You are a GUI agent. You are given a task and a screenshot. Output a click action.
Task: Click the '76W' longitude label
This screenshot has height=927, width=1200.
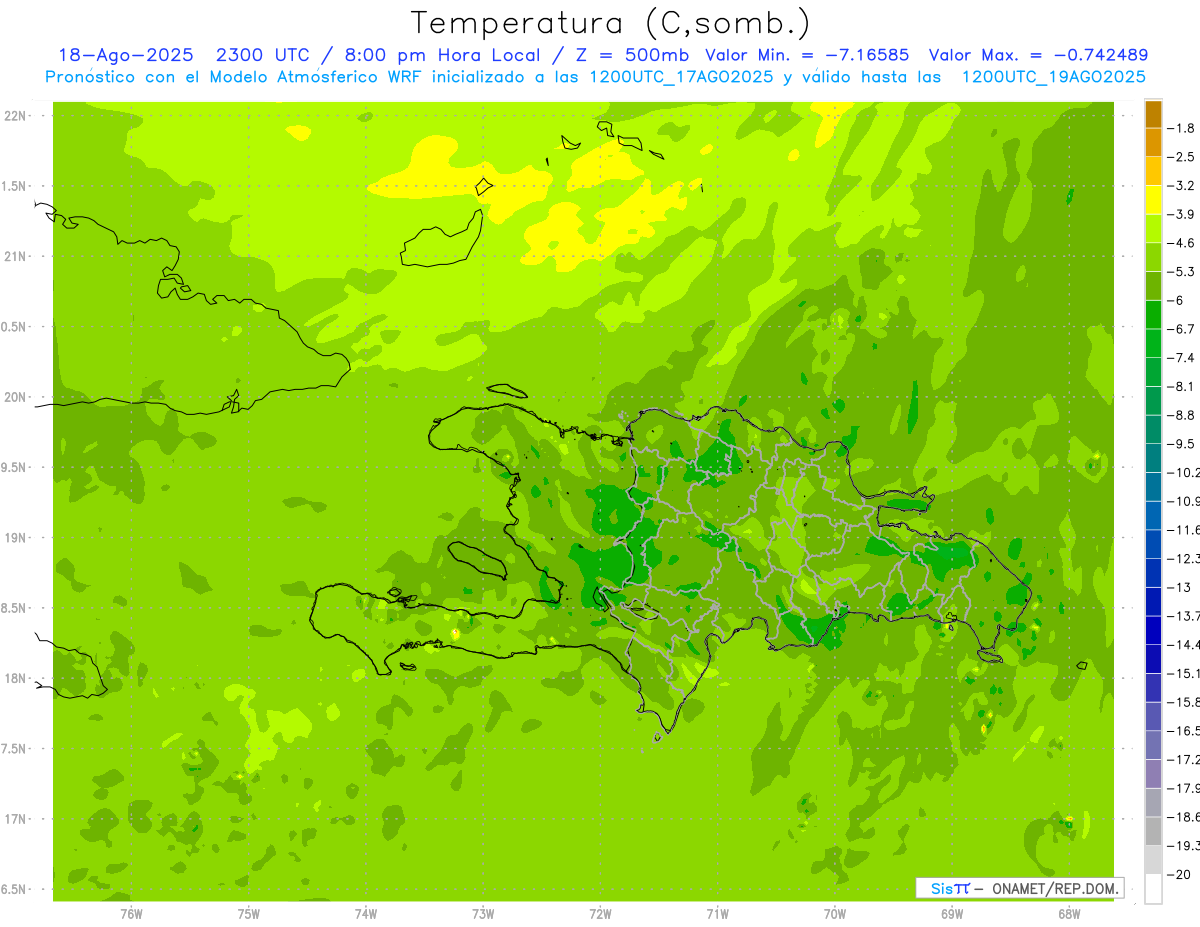pos(131,913)
